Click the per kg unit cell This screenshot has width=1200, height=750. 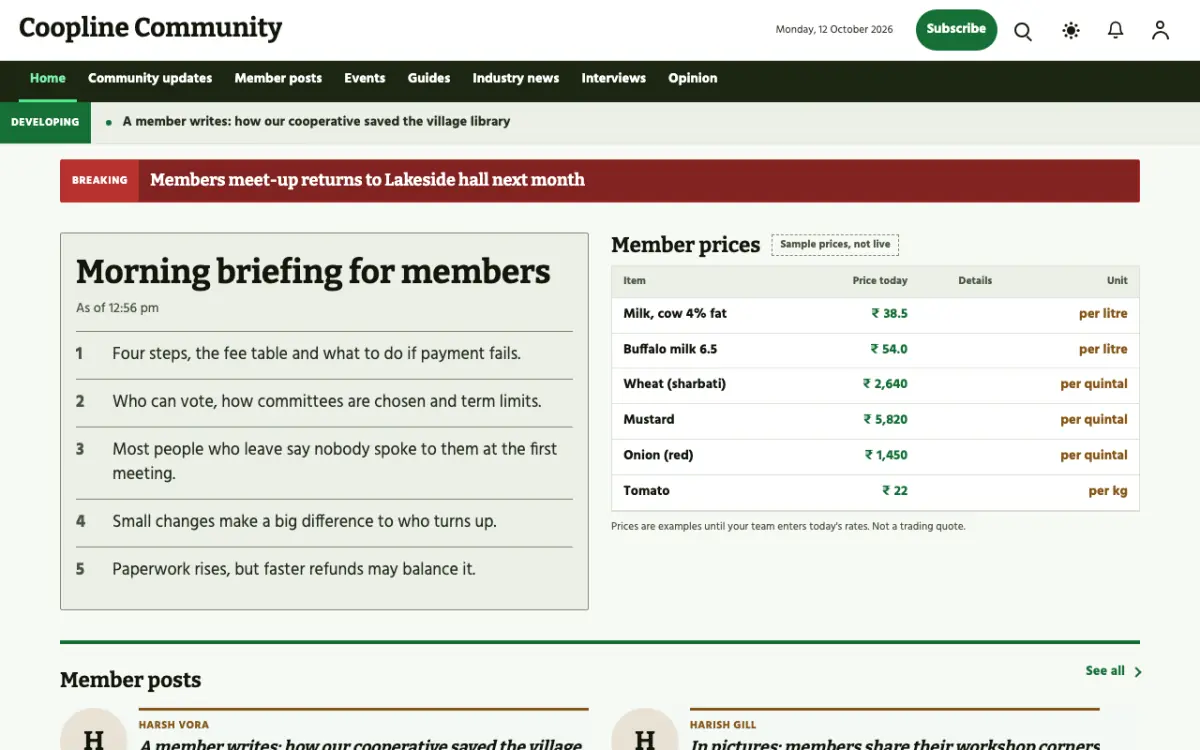pyautogui.click(x=1108, y=491)
